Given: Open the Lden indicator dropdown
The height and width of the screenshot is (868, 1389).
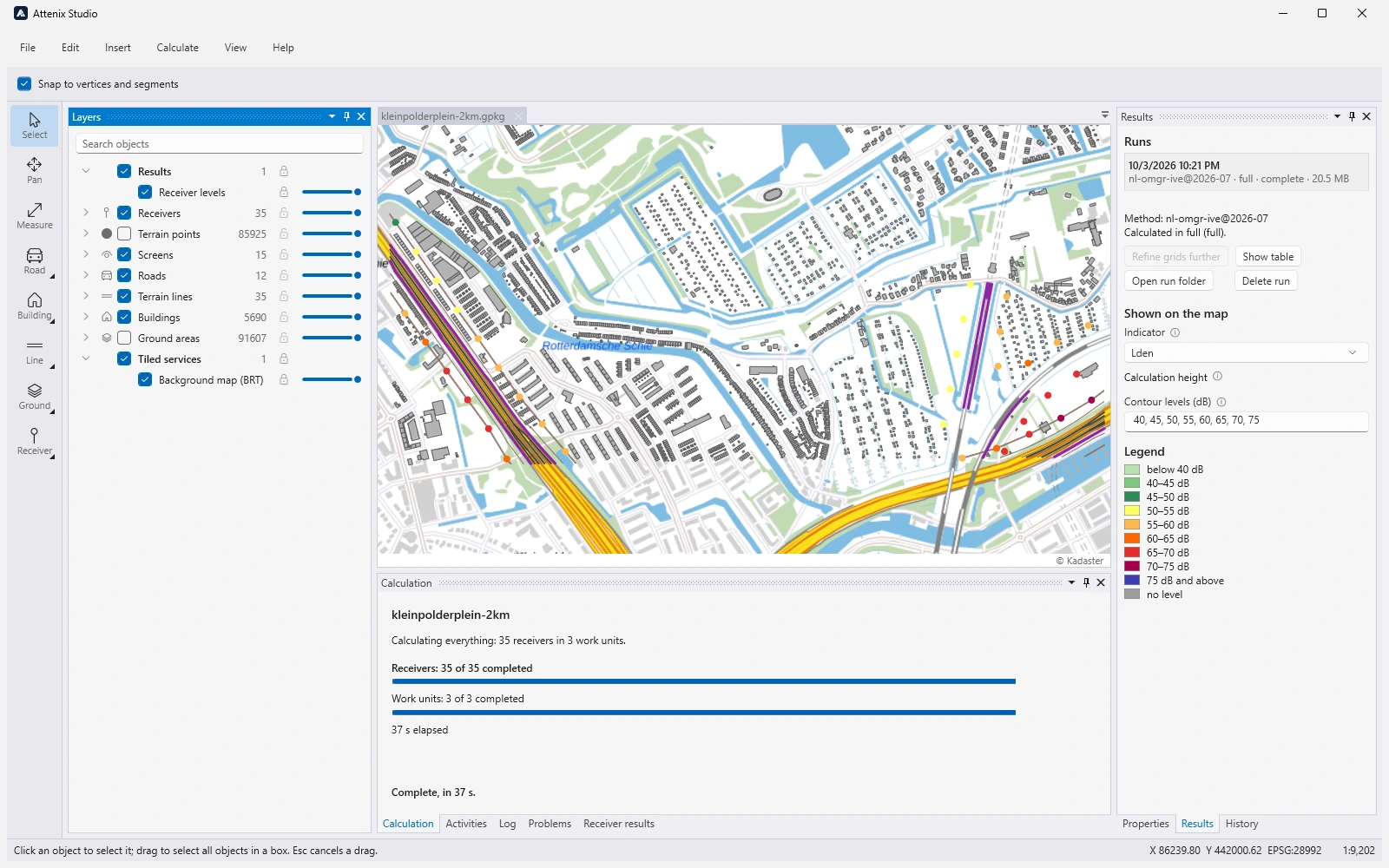Looking at the screenshot, I should pyautogui.click(x=1246, y=353).
